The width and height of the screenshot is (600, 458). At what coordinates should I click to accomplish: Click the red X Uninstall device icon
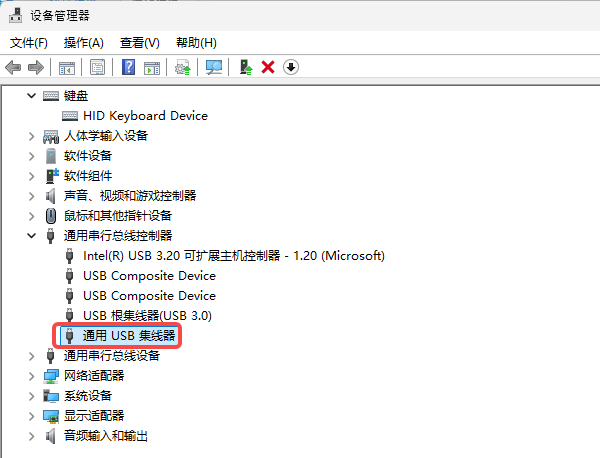click(268, 67)
